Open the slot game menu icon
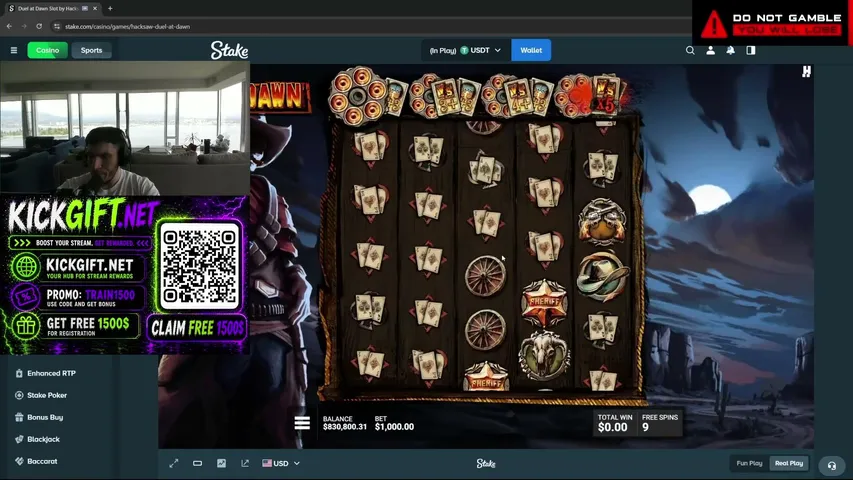The image size is (853, 480). pos(302,423)
